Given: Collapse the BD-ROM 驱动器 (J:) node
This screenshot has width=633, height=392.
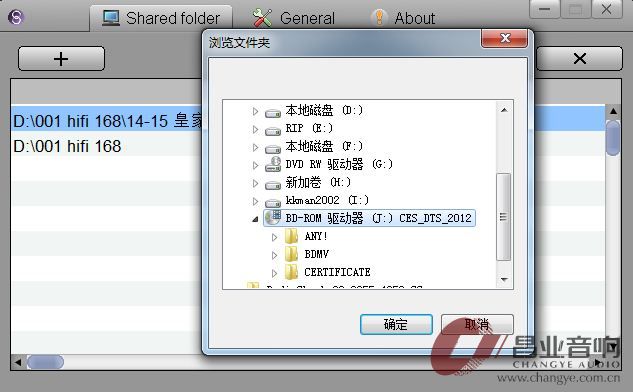Looking at the screenshot, I should (255, 219).
